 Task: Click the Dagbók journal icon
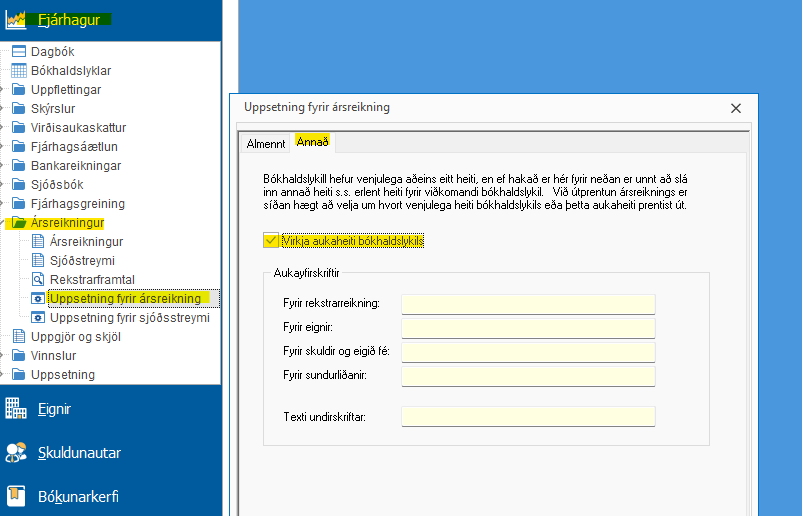pyautogui.click(x=19, y=51)
